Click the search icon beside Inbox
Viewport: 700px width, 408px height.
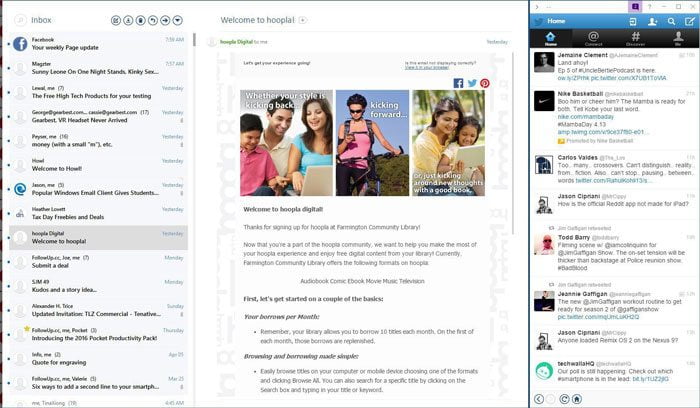21,20
